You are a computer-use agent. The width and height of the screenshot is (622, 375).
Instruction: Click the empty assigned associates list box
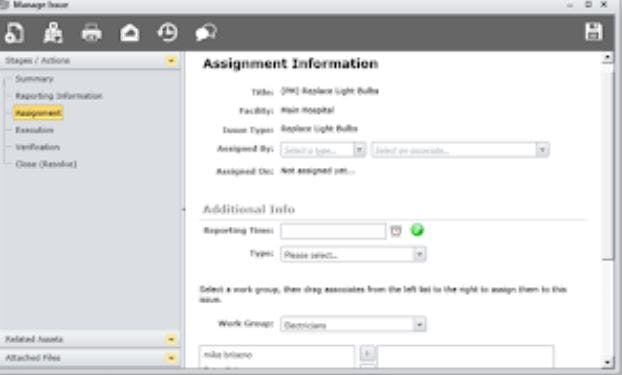coord(465,357)
